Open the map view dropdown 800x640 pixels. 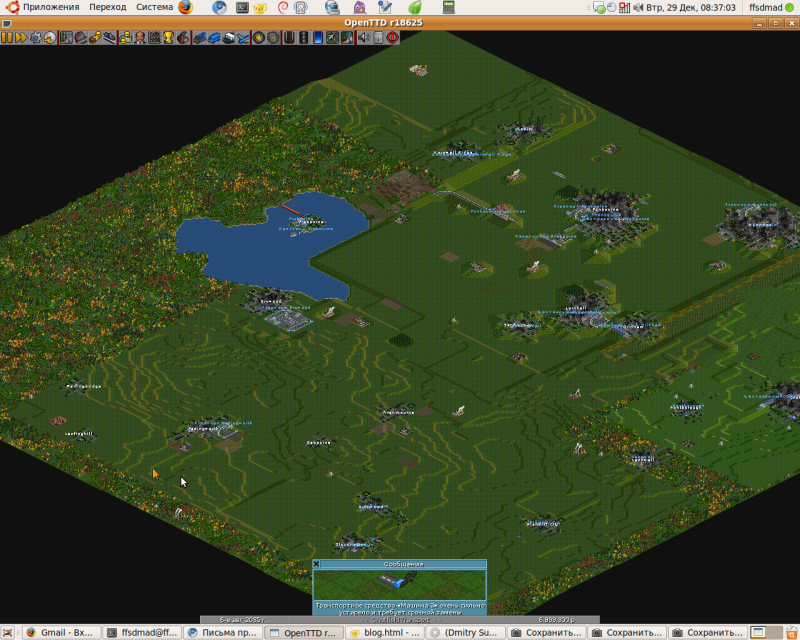pos(67,38)
